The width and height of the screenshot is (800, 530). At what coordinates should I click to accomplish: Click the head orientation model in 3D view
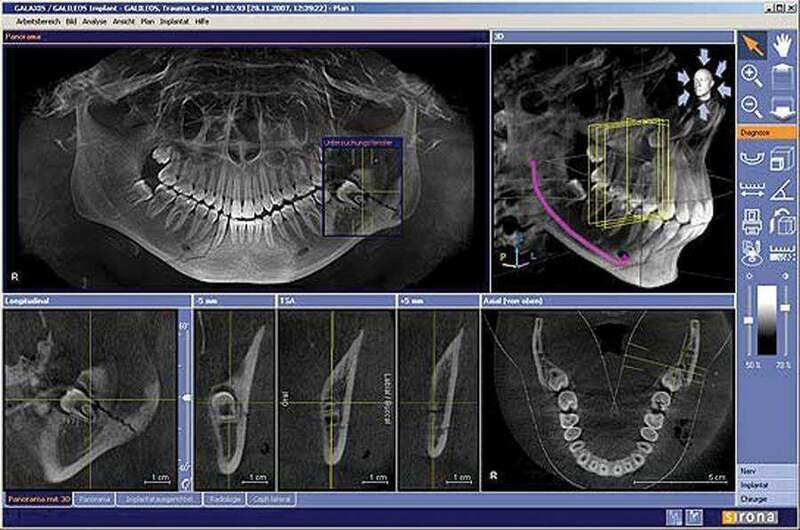pyautogui.click(x=704, y=83)
